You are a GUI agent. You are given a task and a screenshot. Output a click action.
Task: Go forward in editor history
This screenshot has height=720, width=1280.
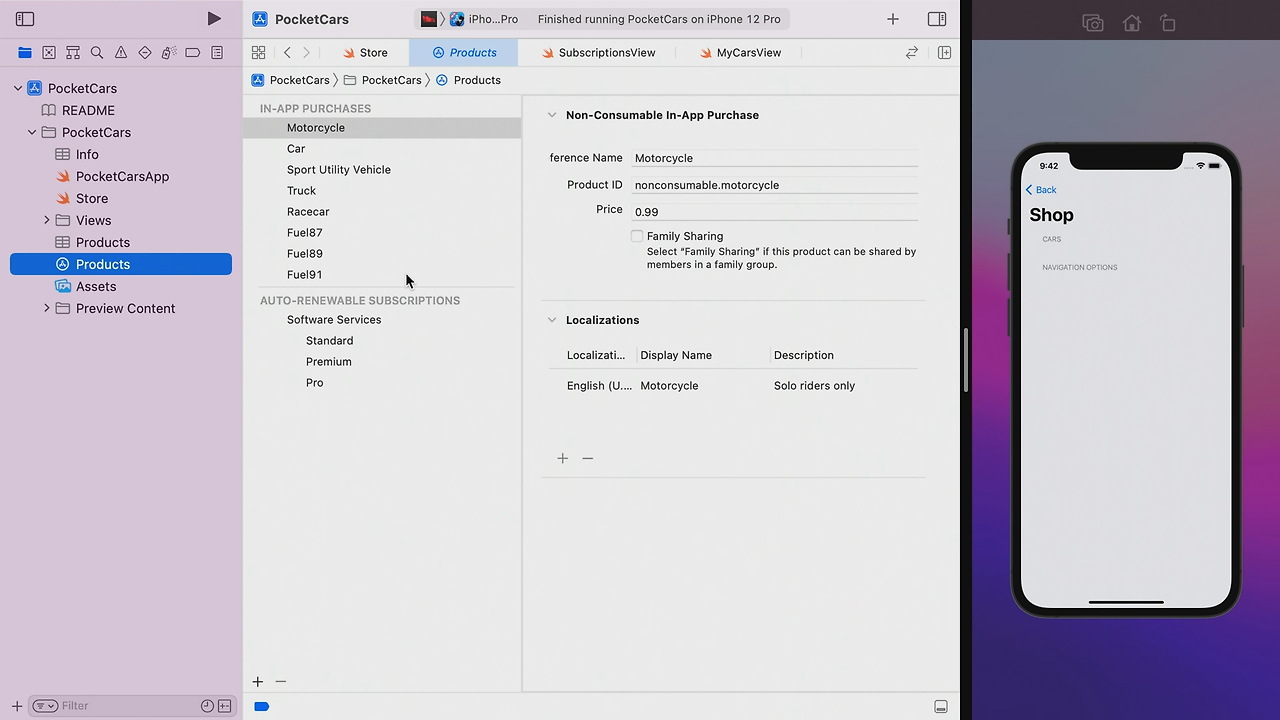(306, 52)
